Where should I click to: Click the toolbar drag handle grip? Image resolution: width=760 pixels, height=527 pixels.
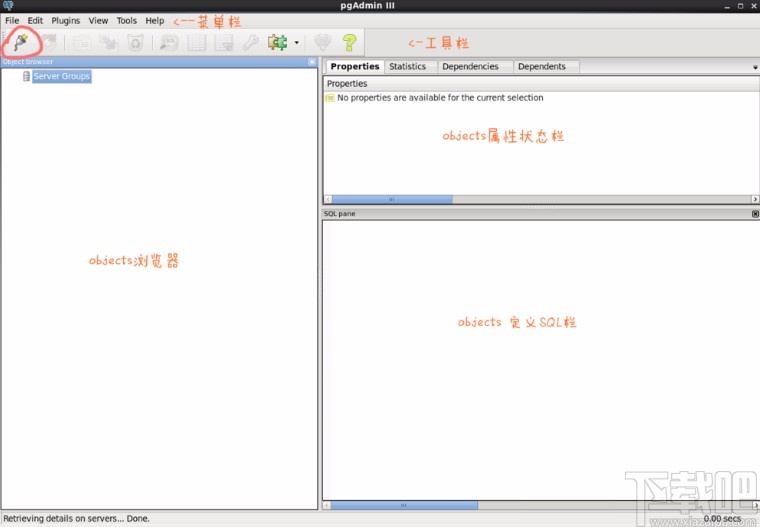[x=3, y=43]
